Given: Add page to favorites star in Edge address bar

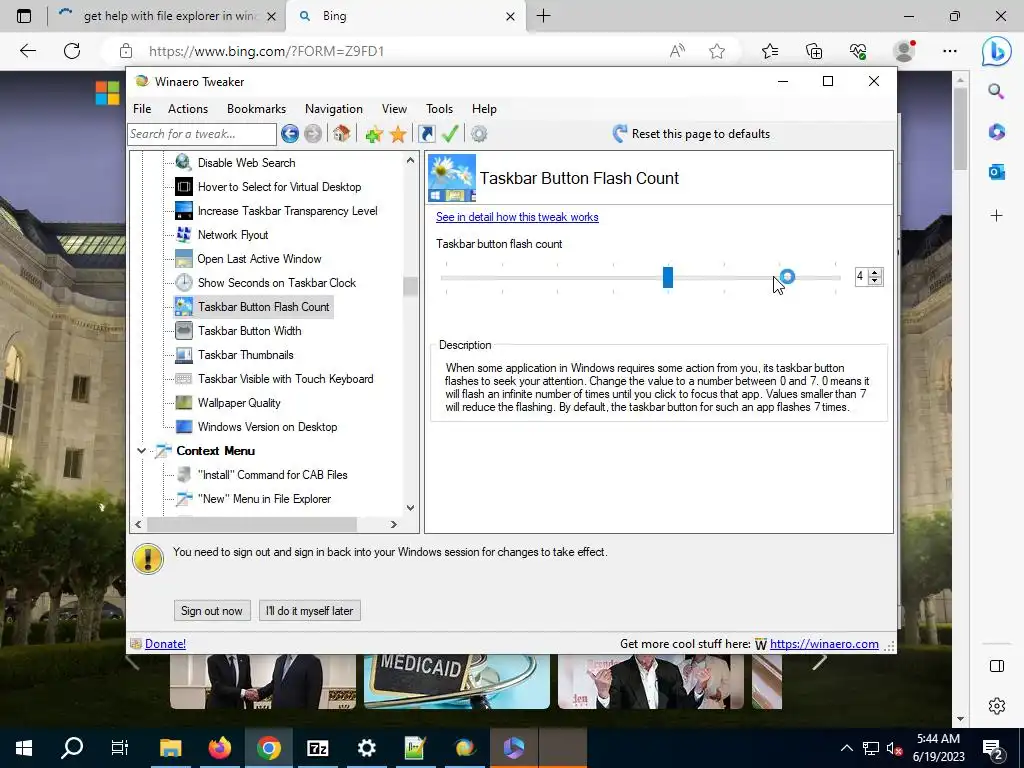Looking at the screenshot, I should click(717, 51).
